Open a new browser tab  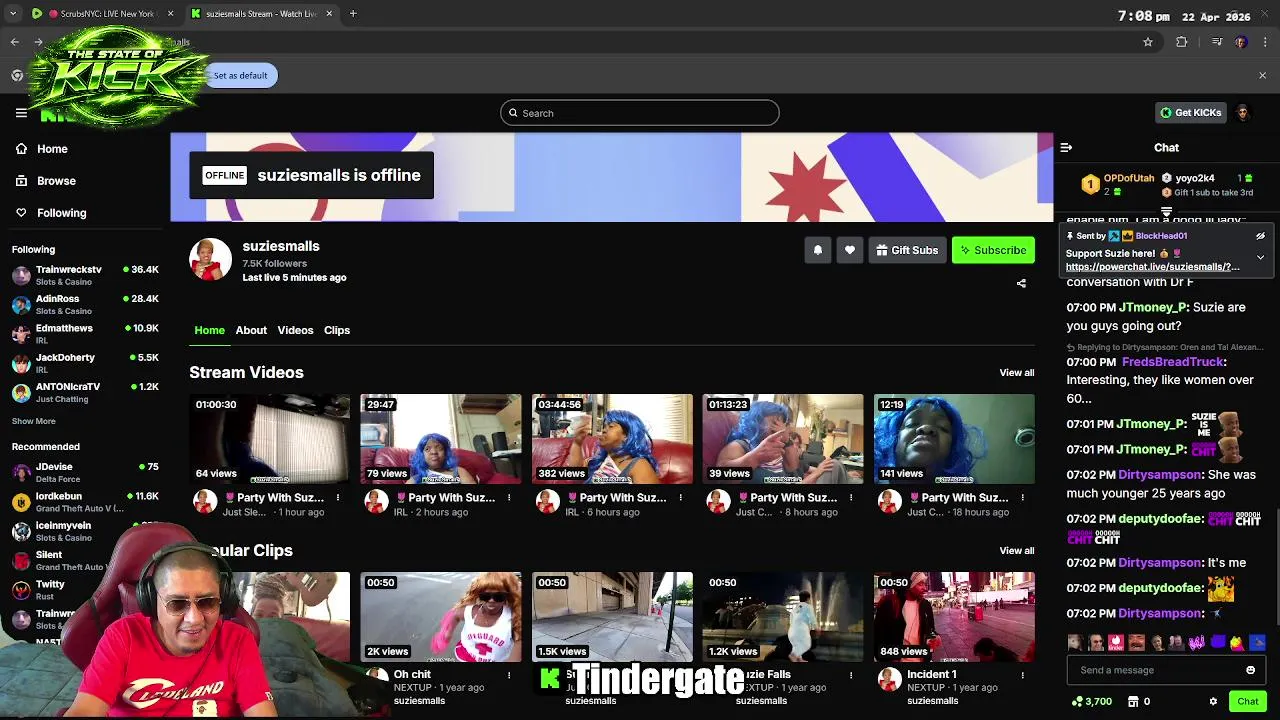click(x=353, y=14)
